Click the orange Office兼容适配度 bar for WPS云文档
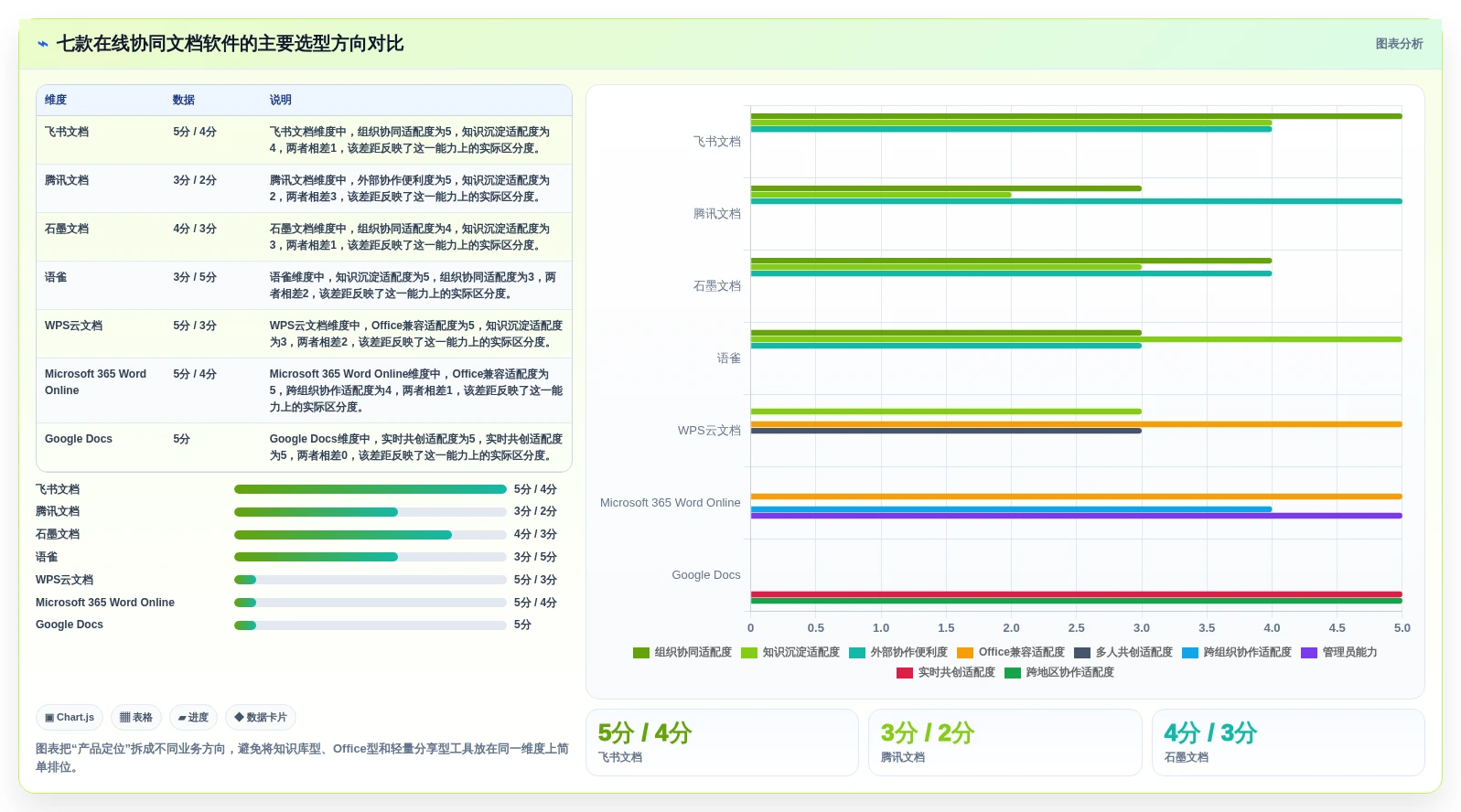This screenshot has height=812, width=1461. coord(1077,424)
